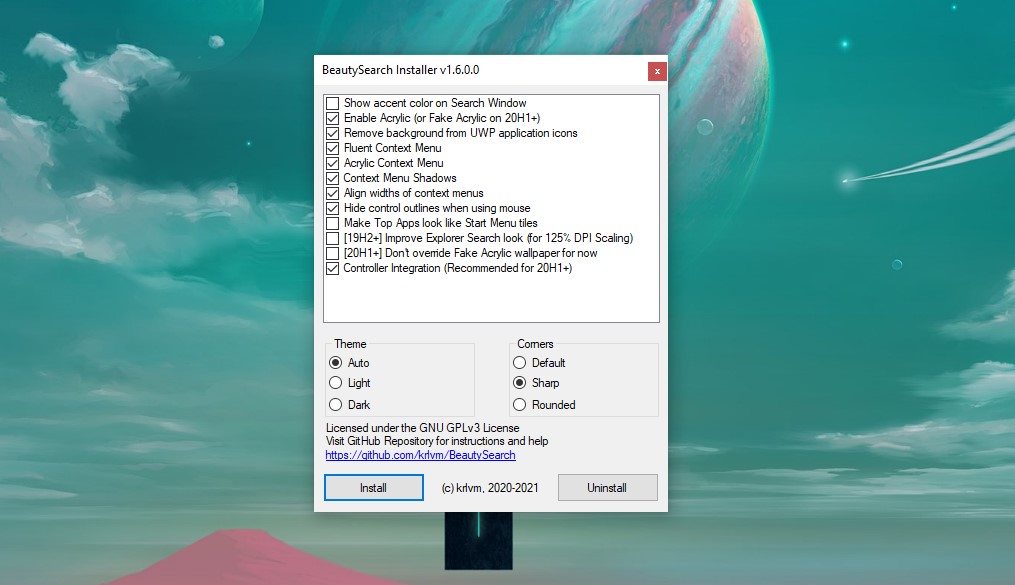The image size is (1015, 585).
Task: Disable Context Menu Shadows
Action: [333, 178]
